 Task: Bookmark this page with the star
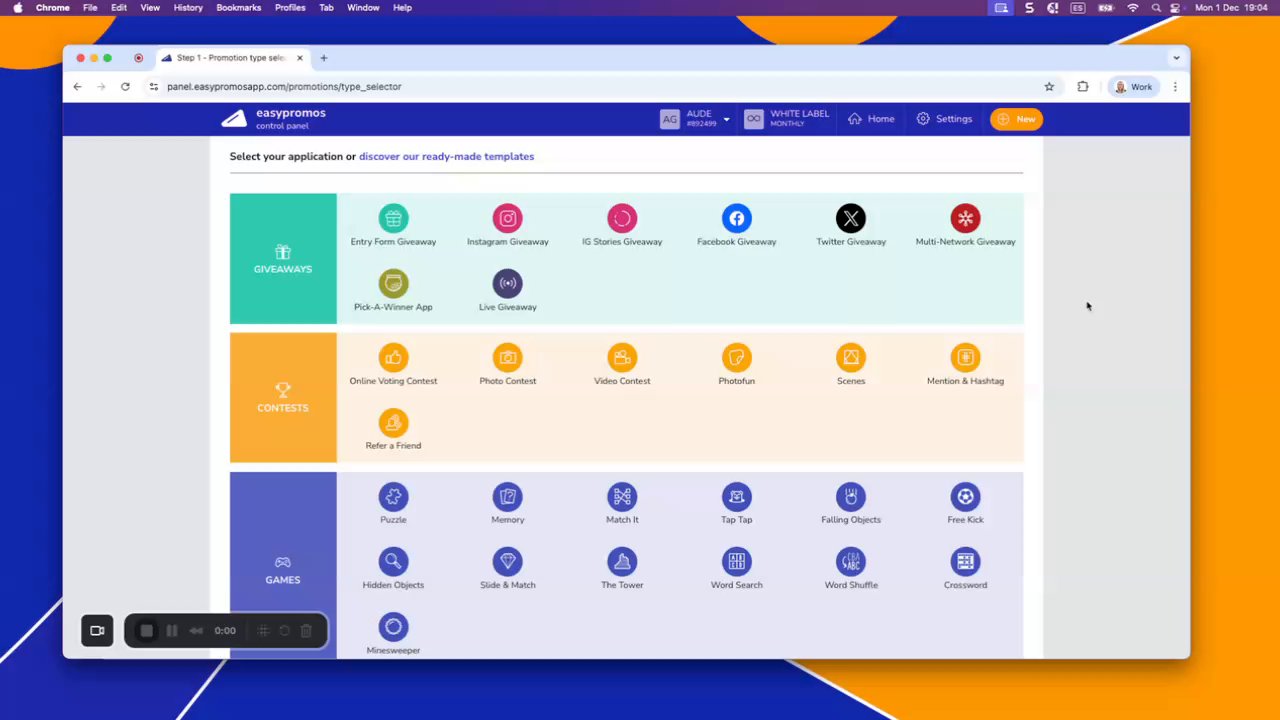[1049, 87]
